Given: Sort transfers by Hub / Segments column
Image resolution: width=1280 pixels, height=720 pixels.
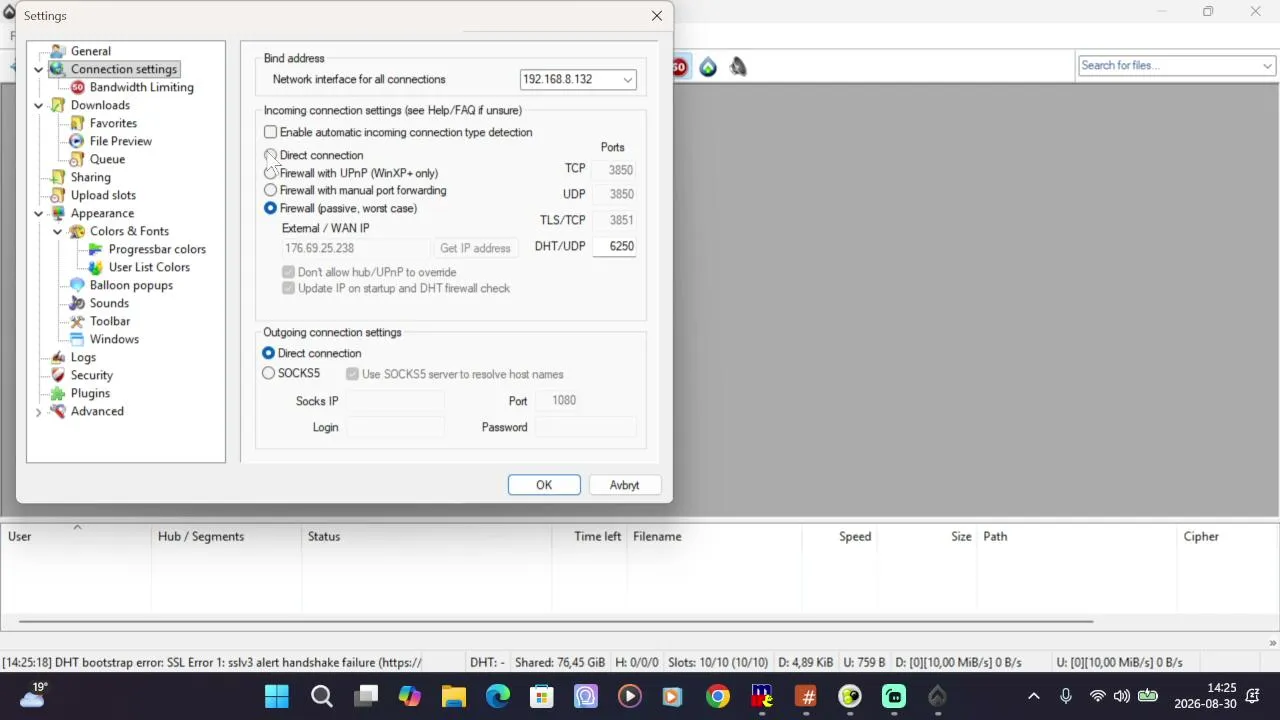Looking at the screenshot, I should 227,537.
